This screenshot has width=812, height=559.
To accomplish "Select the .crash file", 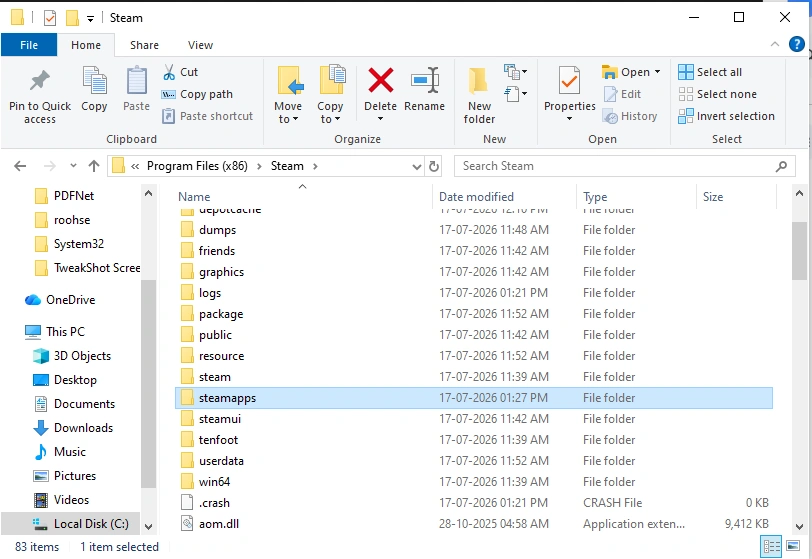I will click(x=214, y=503).
